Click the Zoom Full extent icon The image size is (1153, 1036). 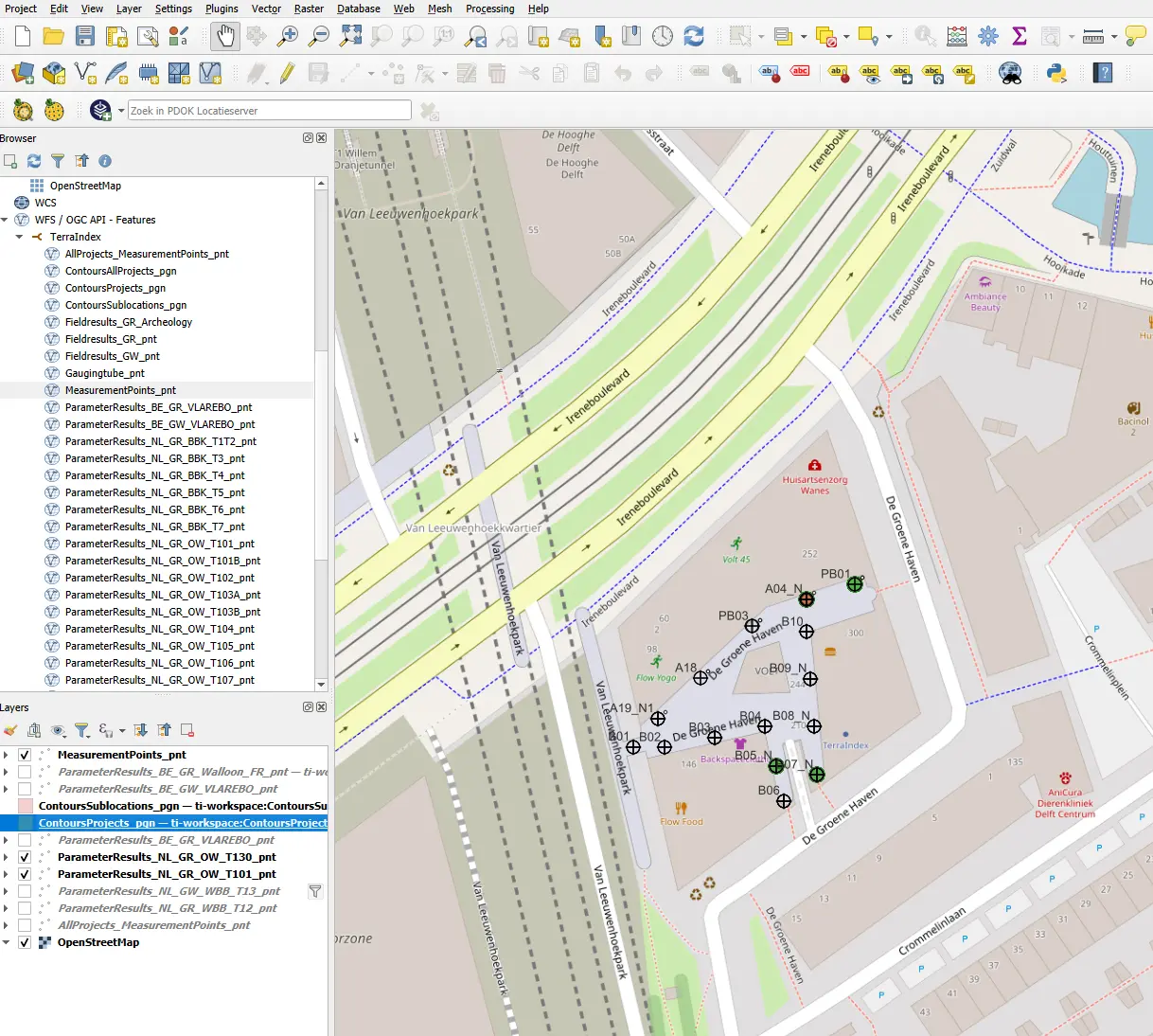(x=350, y=37)
